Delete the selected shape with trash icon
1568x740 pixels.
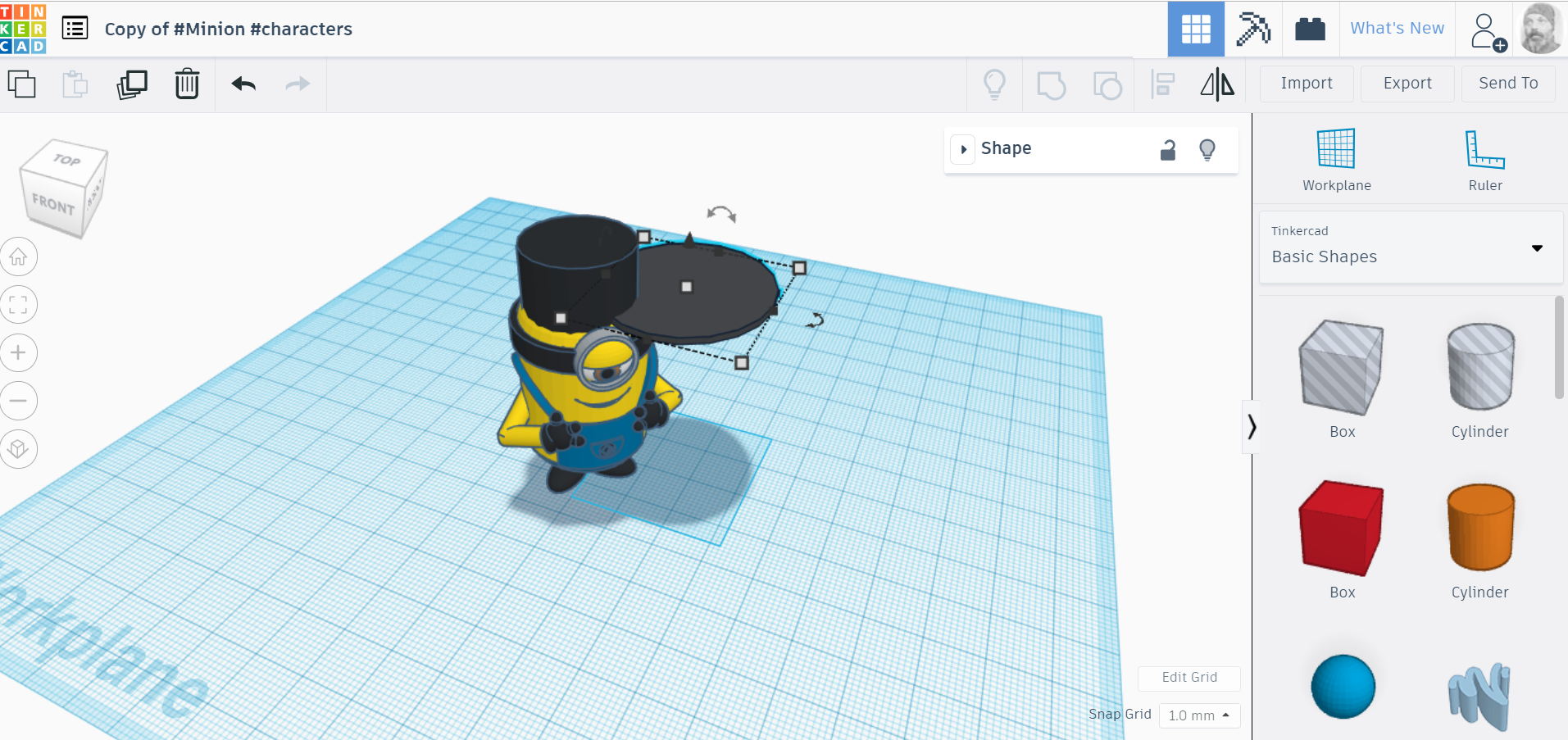pos(187,84)
